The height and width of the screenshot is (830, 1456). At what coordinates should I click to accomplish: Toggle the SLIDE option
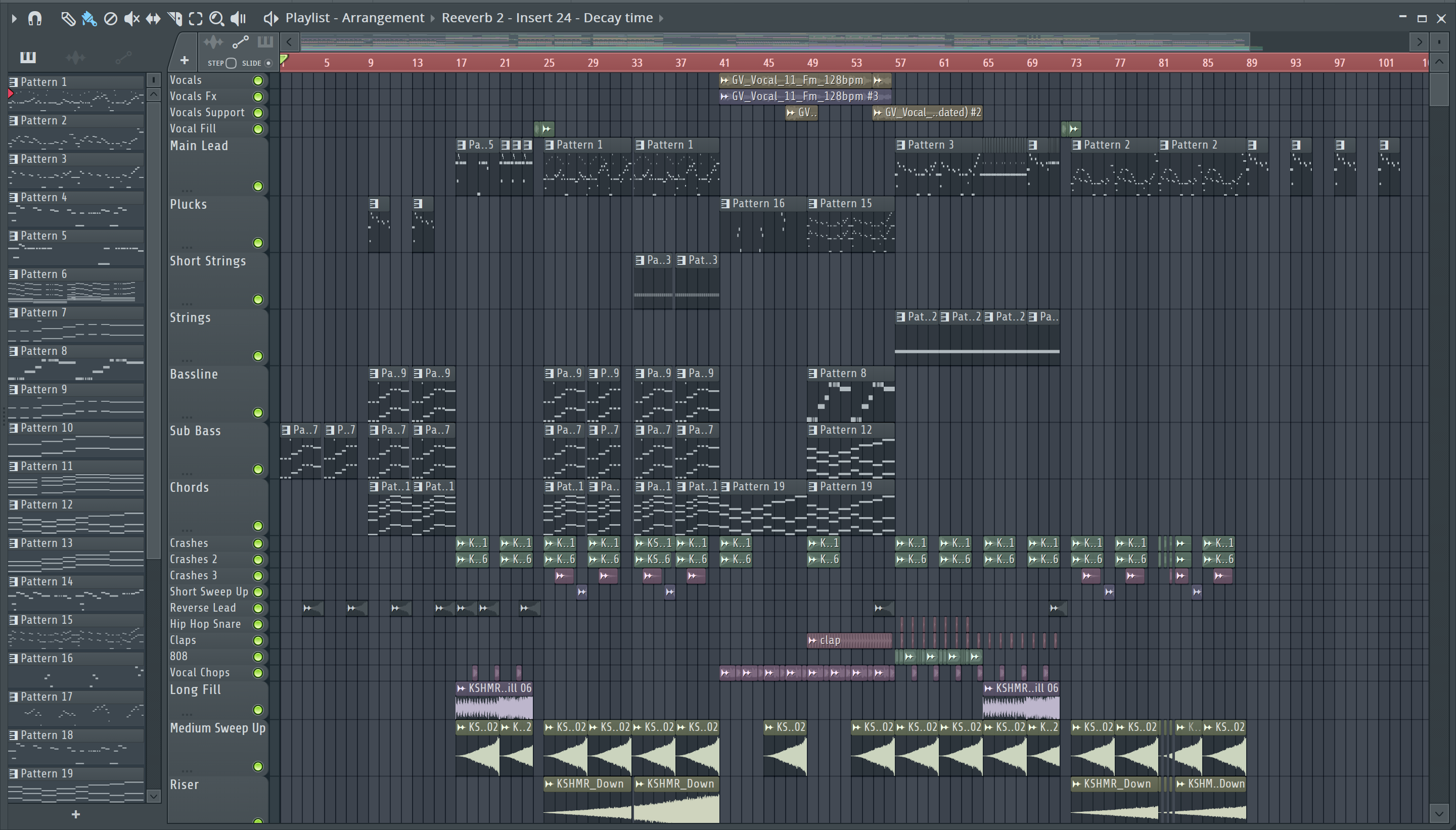[268, 63]
